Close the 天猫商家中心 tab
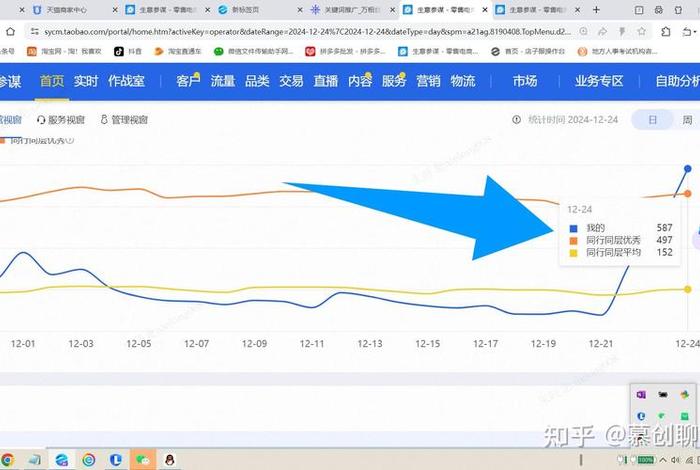Image resolution: width=700 pixels, height=470 pixels. [115, 9]
